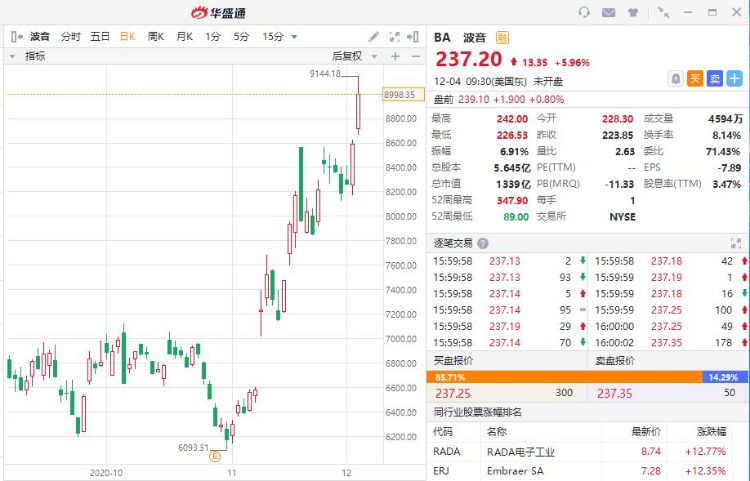The width and height of the screenshot is (750, 481).
Task: Click the orange 85.71% bid ratio bar
Action: pyautogui.click(x=564, y=377)
